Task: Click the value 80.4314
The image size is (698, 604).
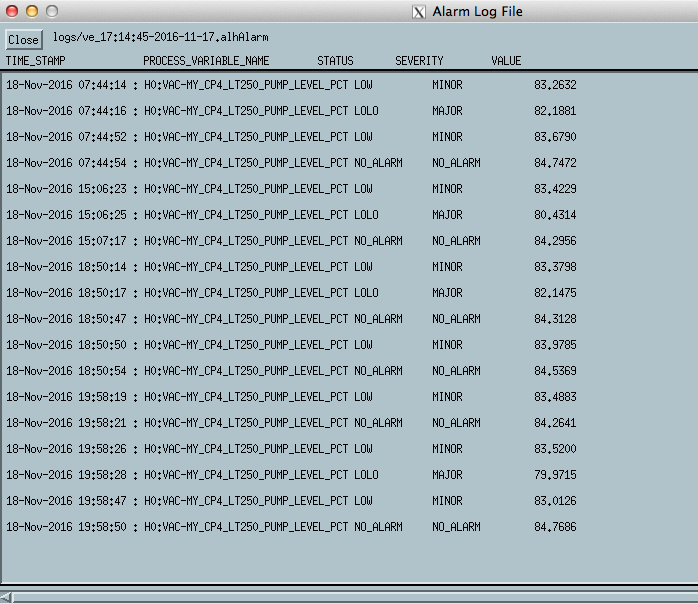Action: [555, 215]
